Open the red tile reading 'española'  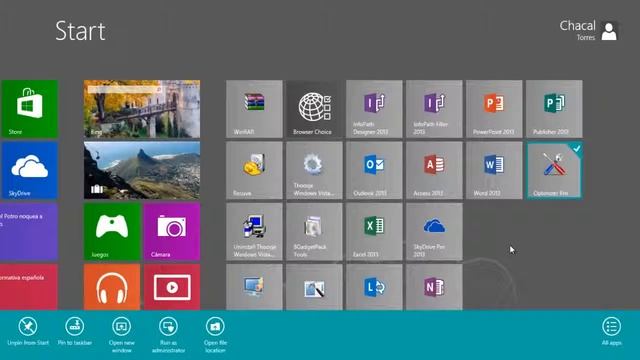(29, 287)
